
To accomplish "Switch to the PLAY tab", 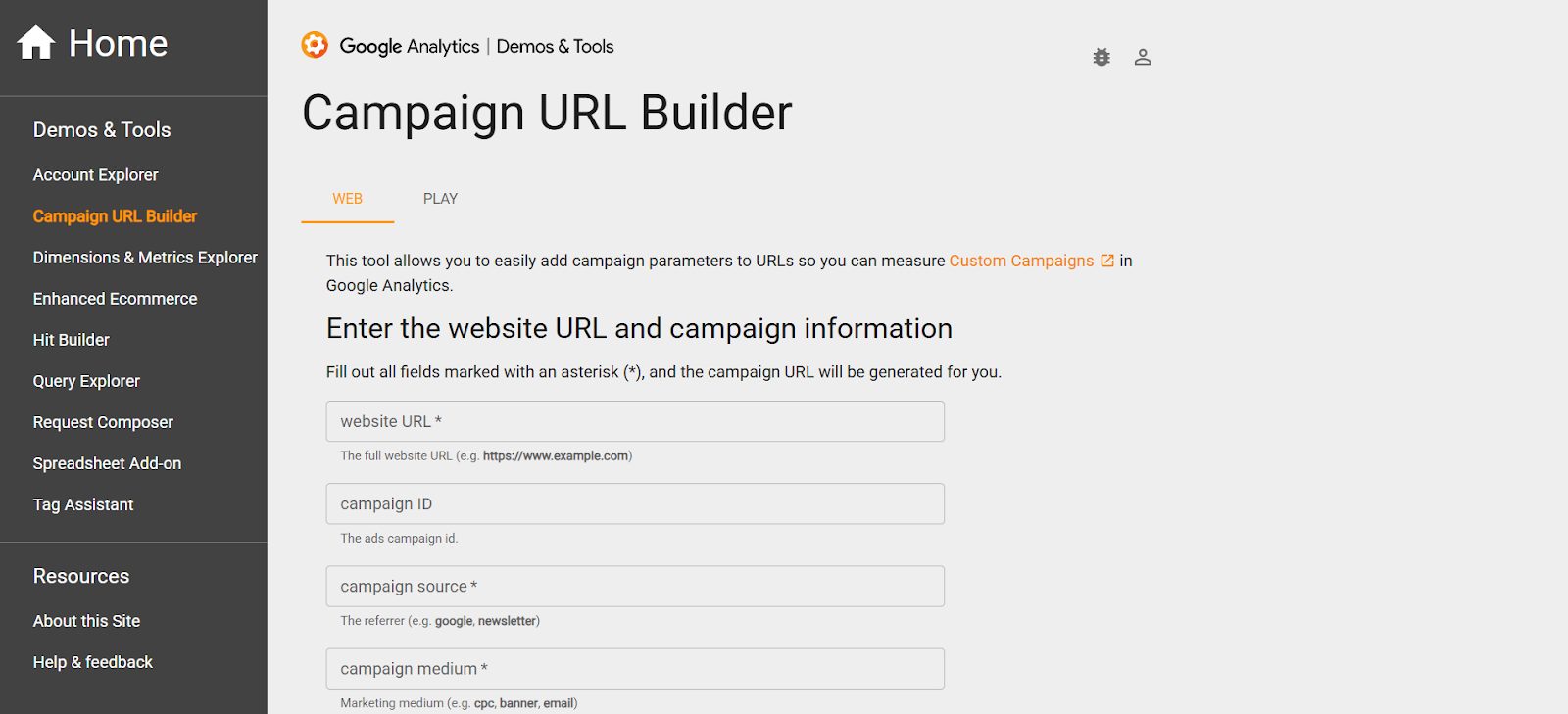I will tap(440, 199).
